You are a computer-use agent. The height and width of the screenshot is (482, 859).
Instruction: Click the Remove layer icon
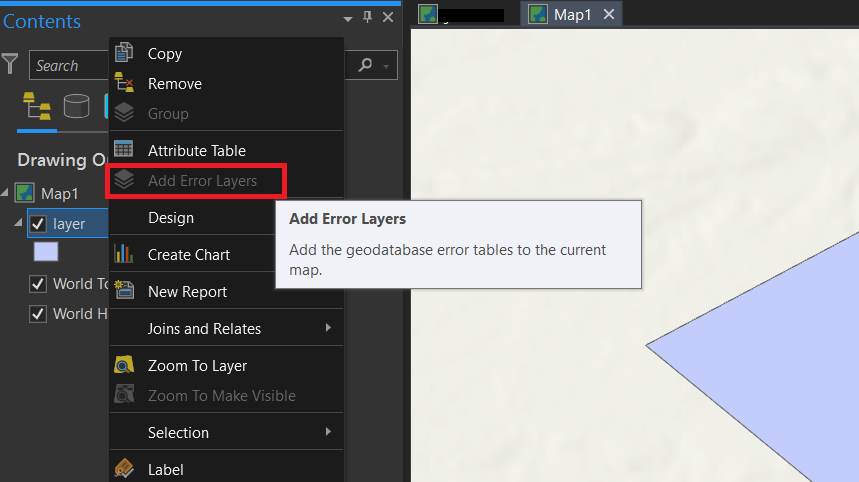124,83
